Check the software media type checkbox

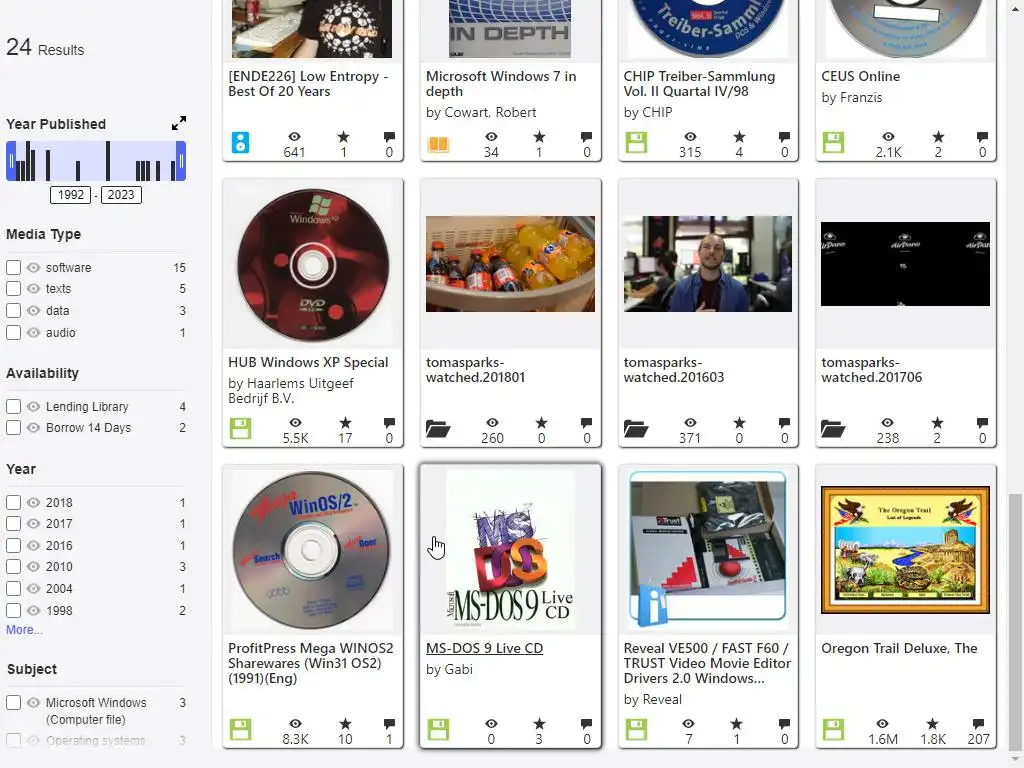[x=13, y=267]
